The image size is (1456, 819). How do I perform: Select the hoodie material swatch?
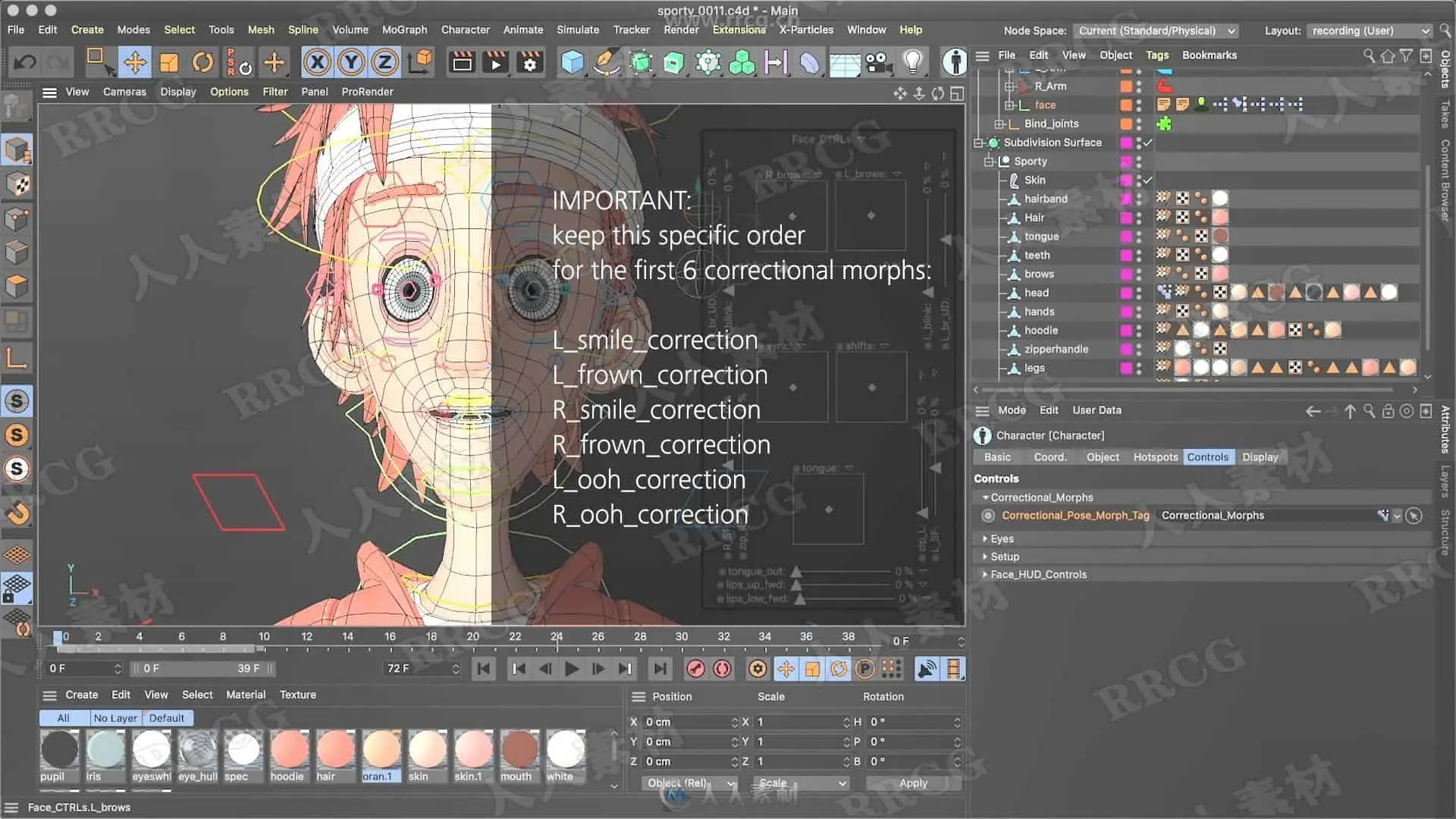coord(288,750)
